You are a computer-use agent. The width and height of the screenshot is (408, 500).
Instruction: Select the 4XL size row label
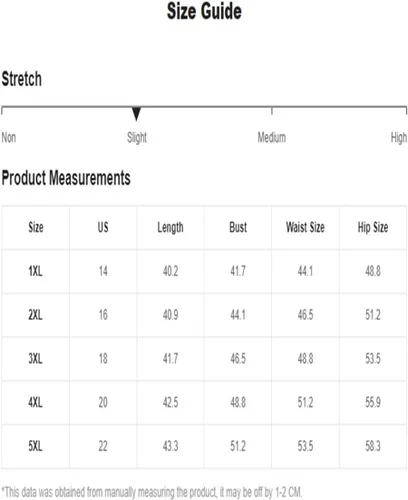tap(35, 402)
